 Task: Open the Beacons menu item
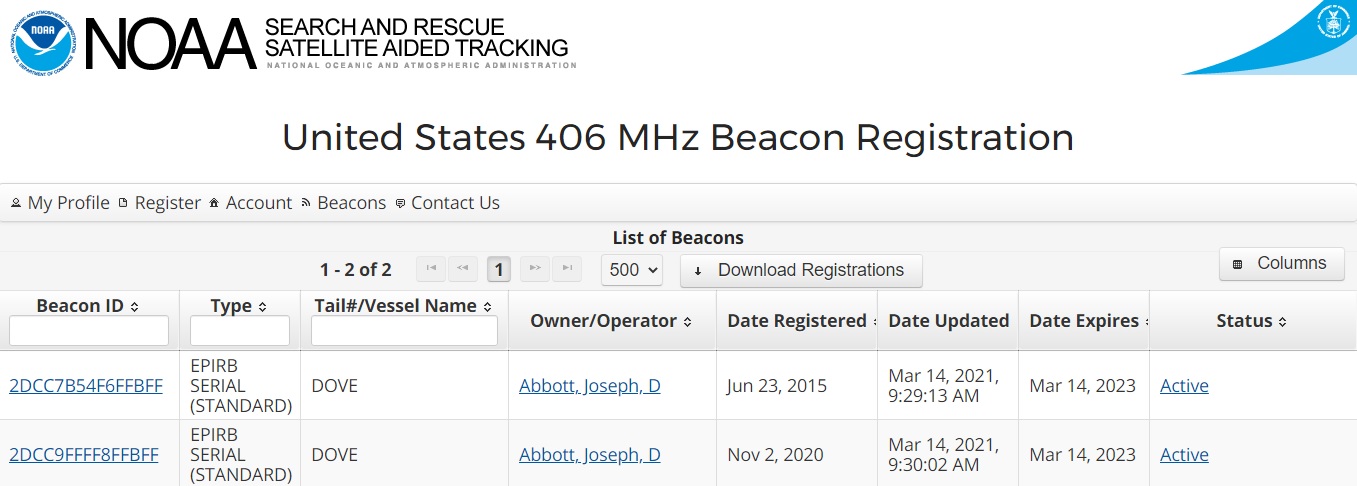343,203
